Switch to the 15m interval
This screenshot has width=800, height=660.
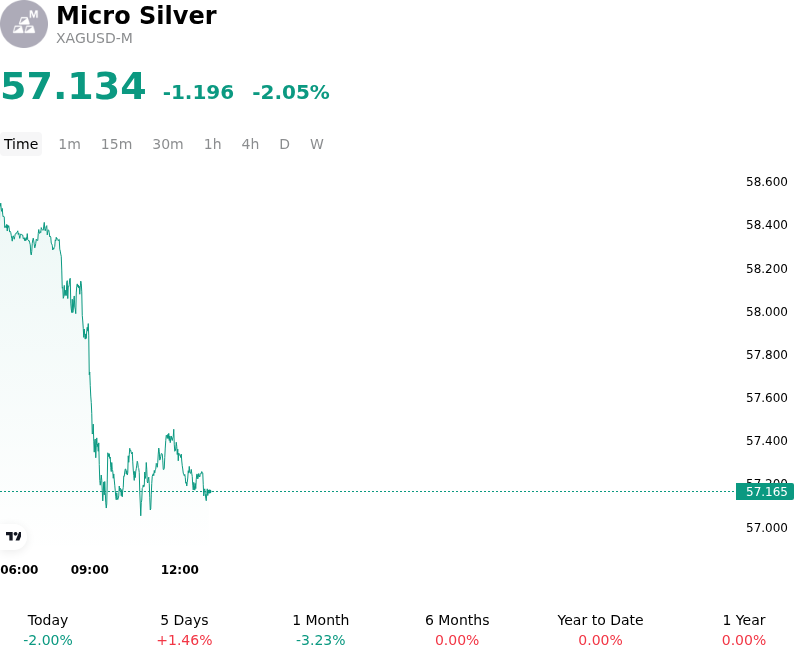tap(116, 144)
